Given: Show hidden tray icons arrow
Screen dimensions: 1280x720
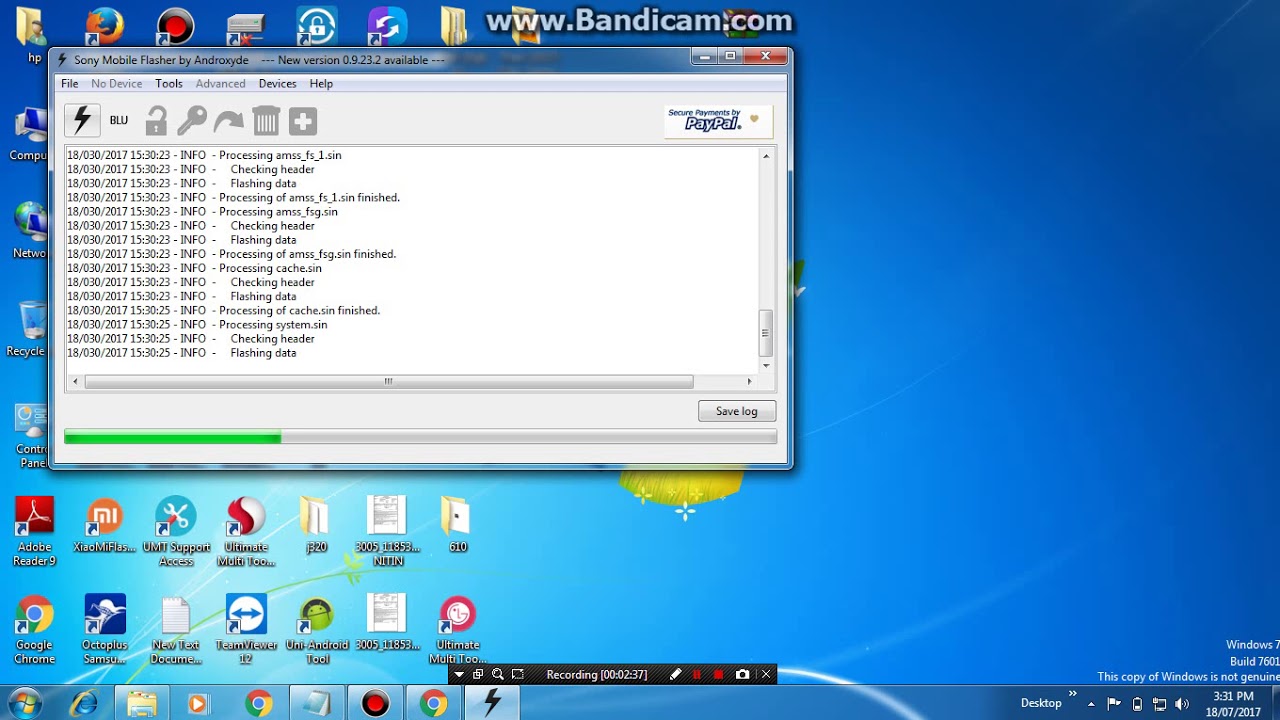Looking at the screenshot, I should 1091,704.
